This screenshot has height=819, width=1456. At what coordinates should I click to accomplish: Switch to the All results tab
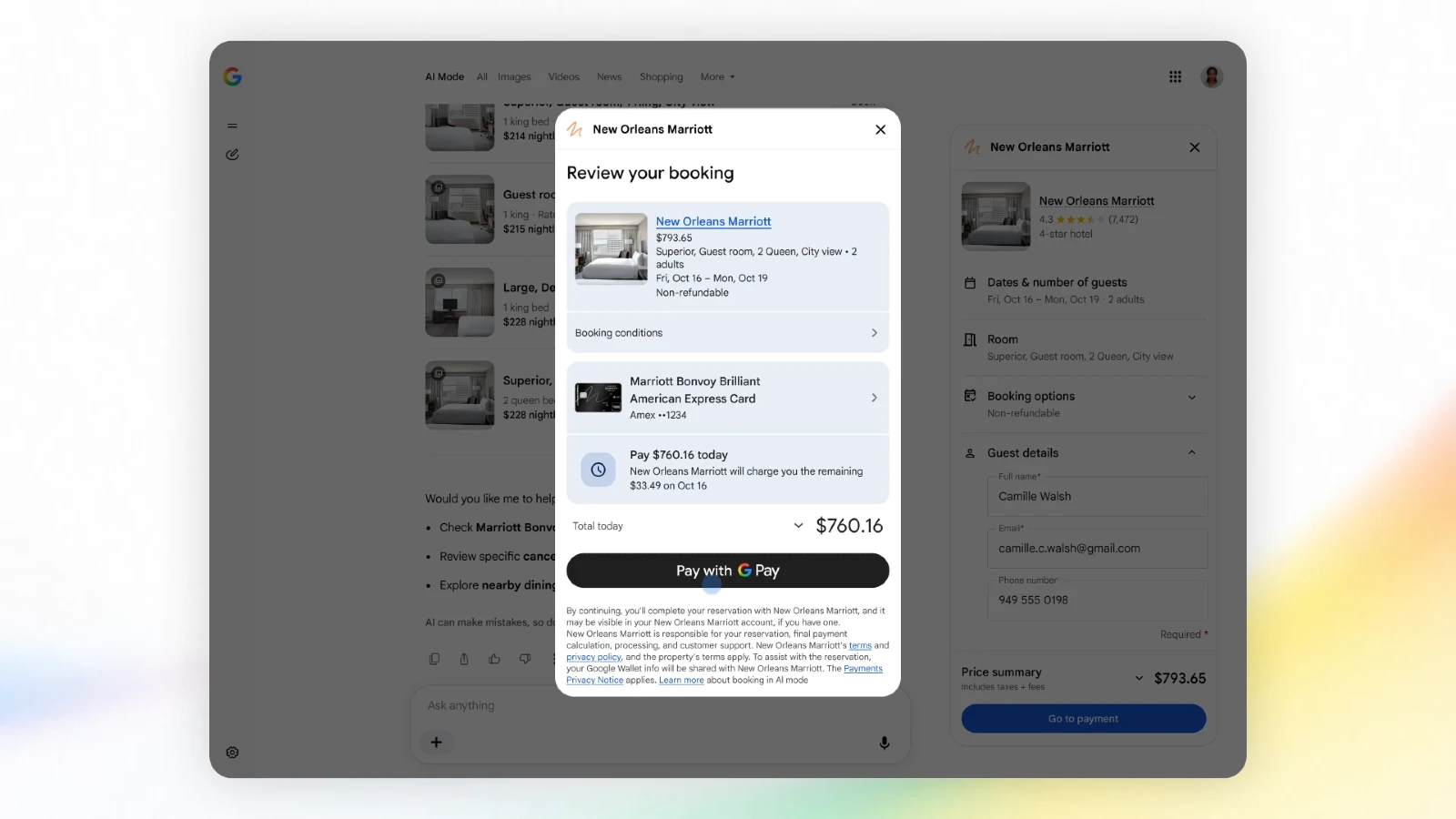(482, 77)
